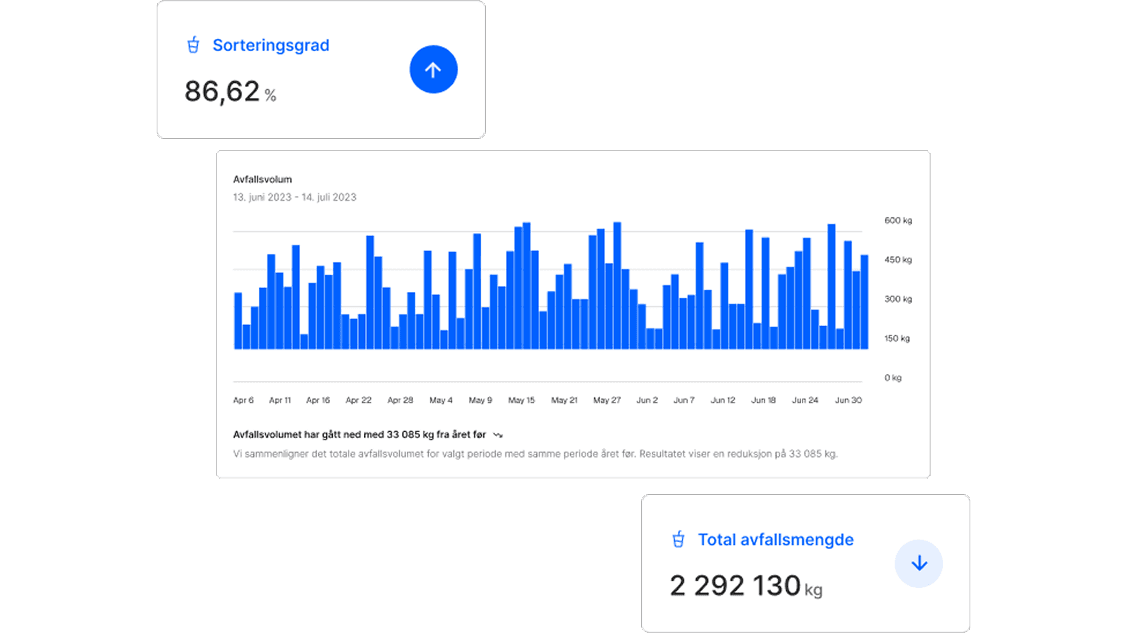Click the 86,62 % value
The image size is (1127, 633).
(230, 92)
